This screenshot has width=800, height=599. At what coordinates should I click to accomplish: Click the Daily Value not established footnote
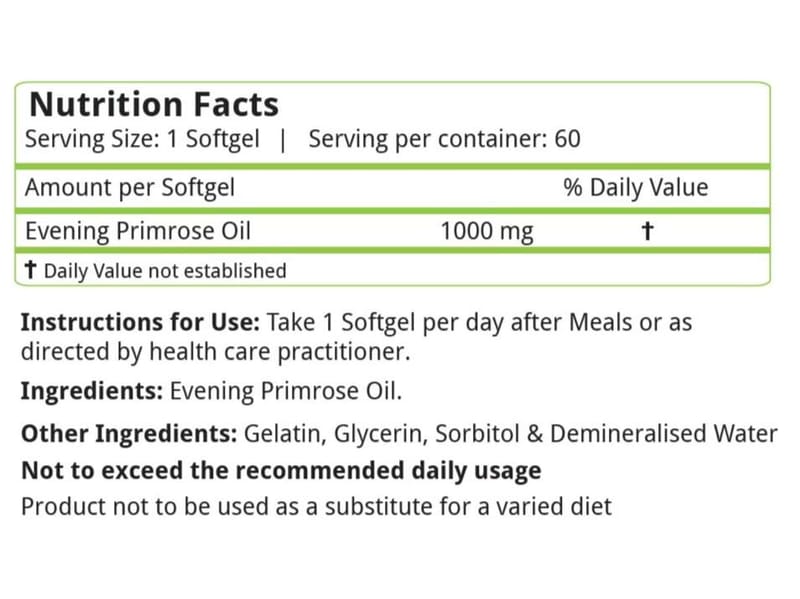coord(165,271)
